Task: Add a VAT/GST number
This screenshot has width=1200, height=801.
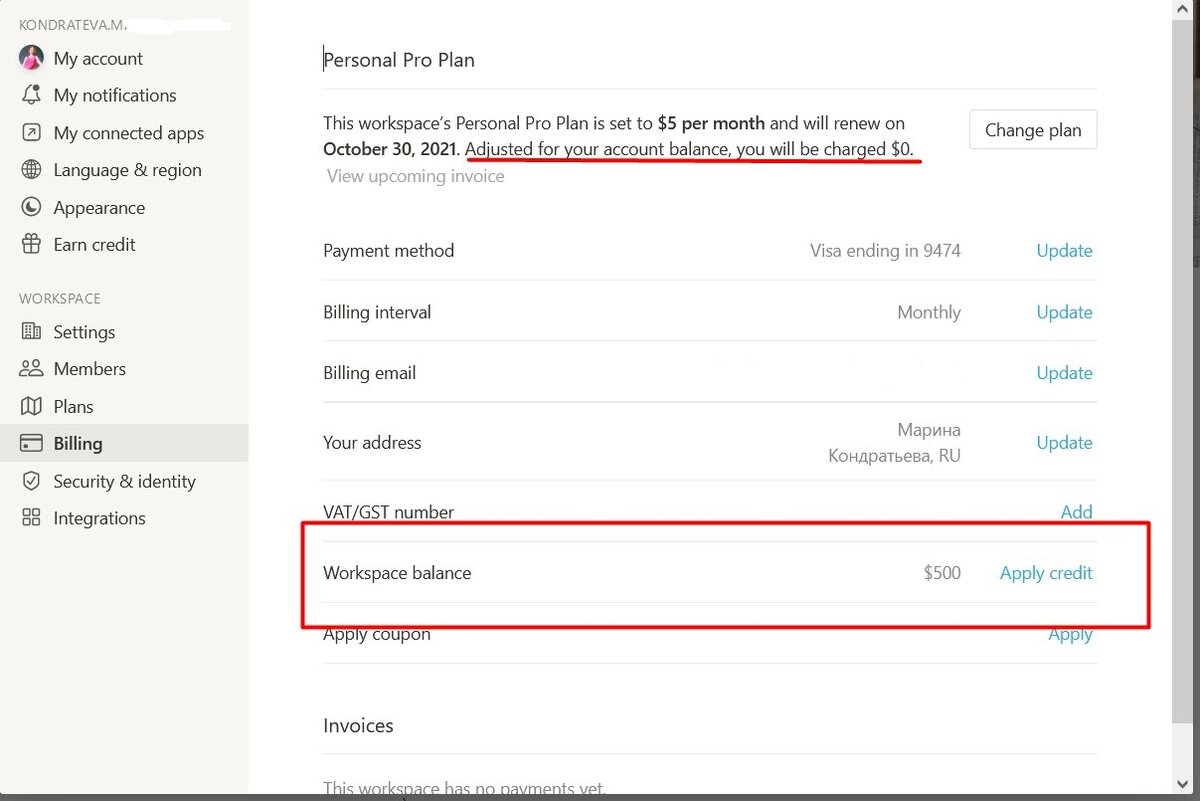Action: click(x=1076, y=512)
